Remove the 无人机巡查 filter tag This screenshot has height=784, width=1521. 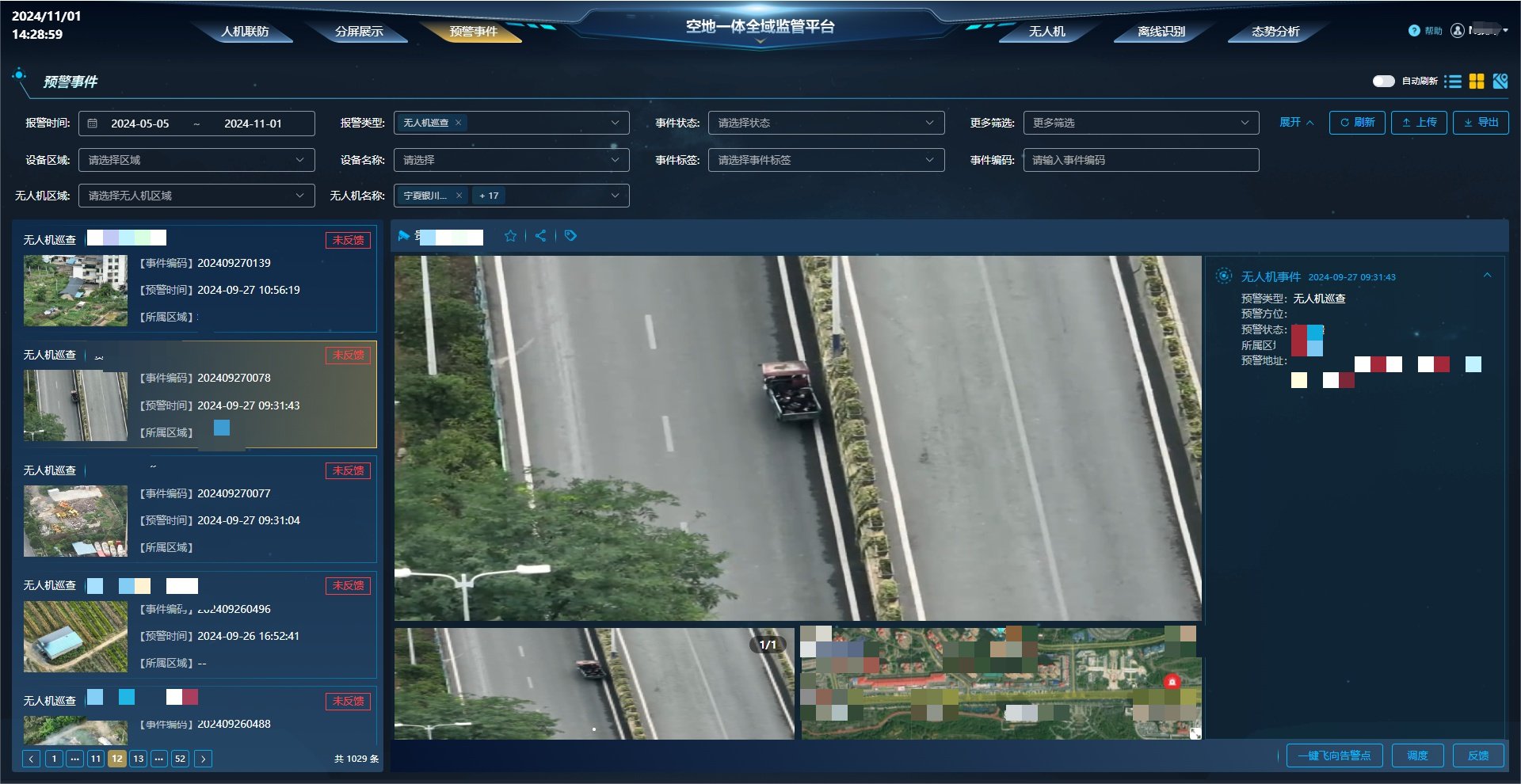(458, 123)
